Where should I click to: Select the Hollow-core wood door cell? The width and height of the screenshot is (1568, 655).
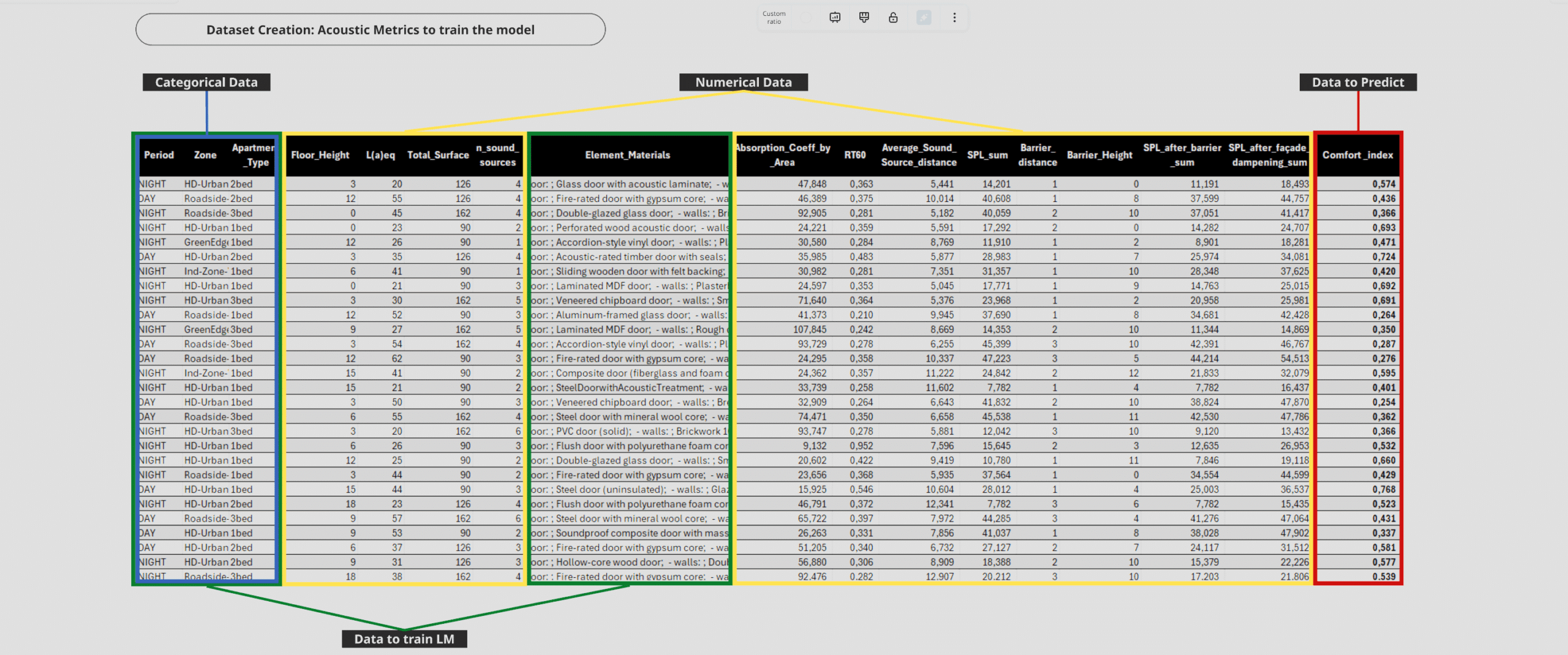point(630,562)
